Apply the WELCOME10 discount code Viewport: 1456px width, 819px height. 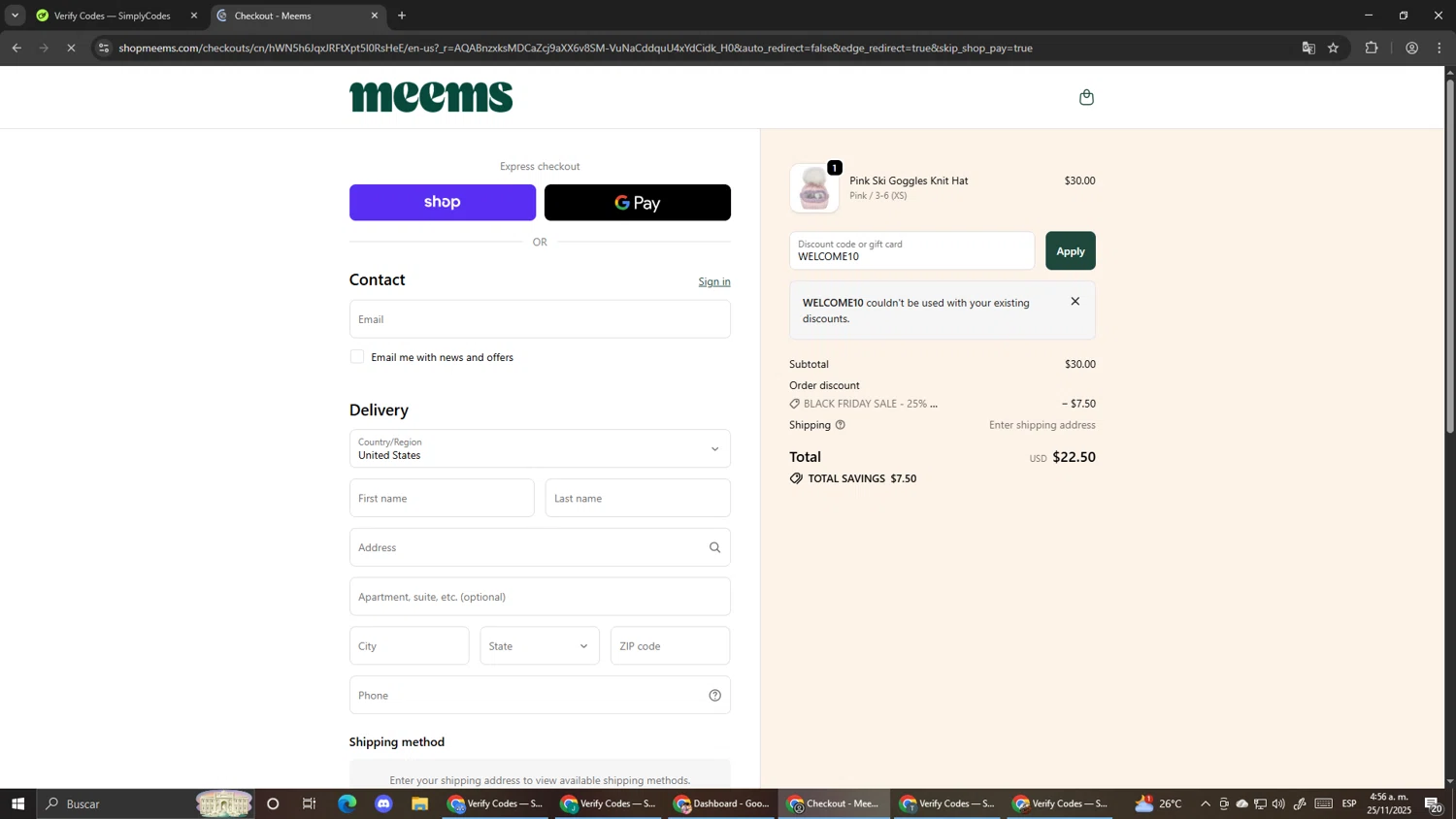[x=1070, y=251]
